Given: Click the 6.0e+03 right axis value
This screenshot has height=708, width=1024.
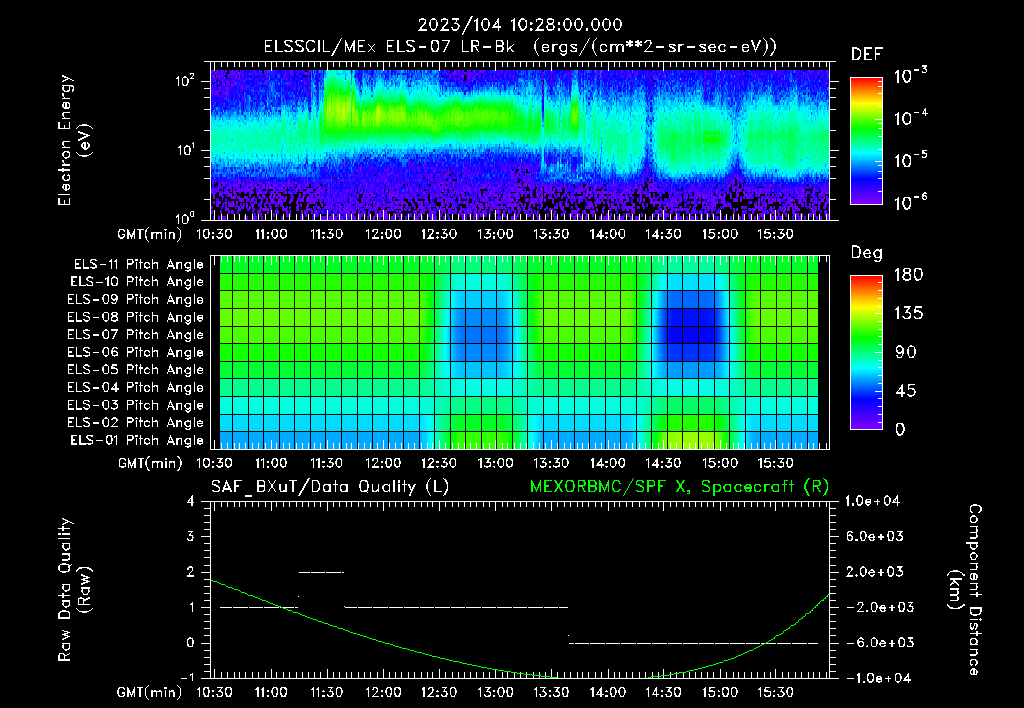Looking at the screenshot, I should [874, 536].
